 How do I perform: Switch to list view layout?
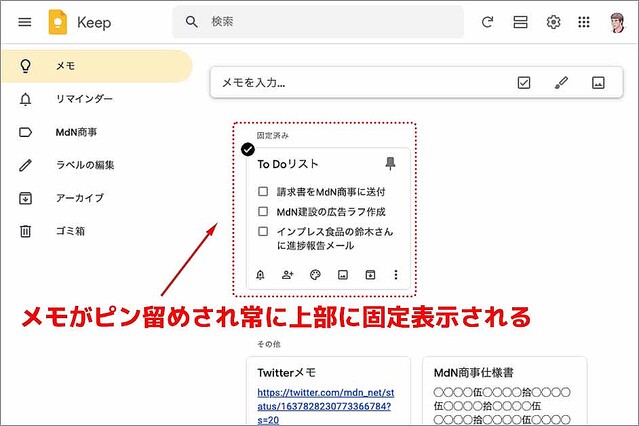click(520, 22)
